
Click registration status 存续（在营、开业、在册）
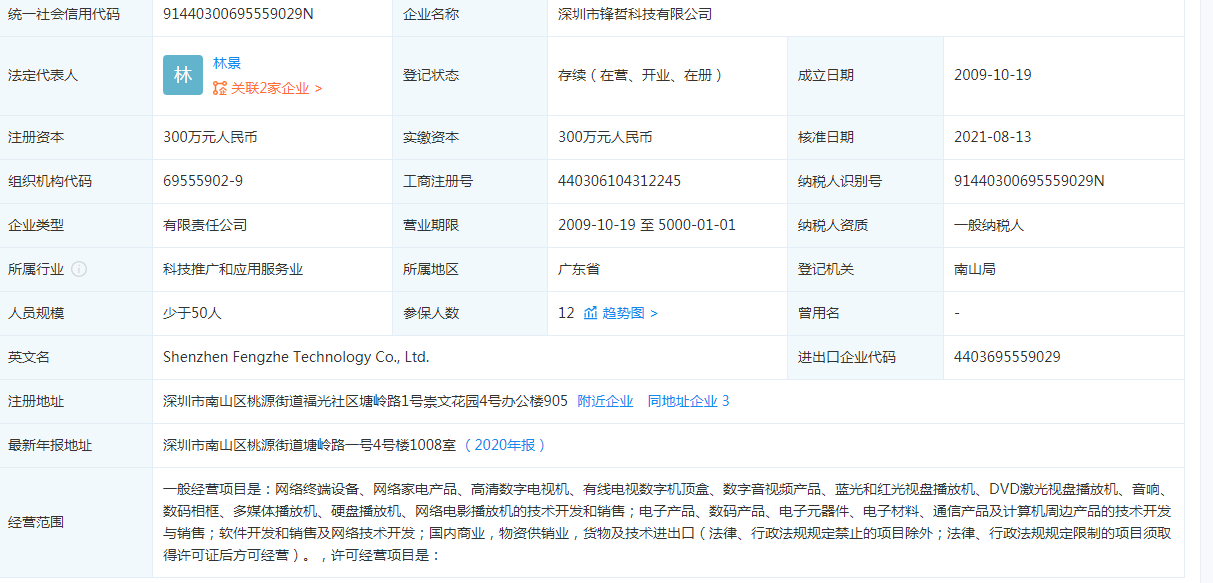[x=641, y=75]
